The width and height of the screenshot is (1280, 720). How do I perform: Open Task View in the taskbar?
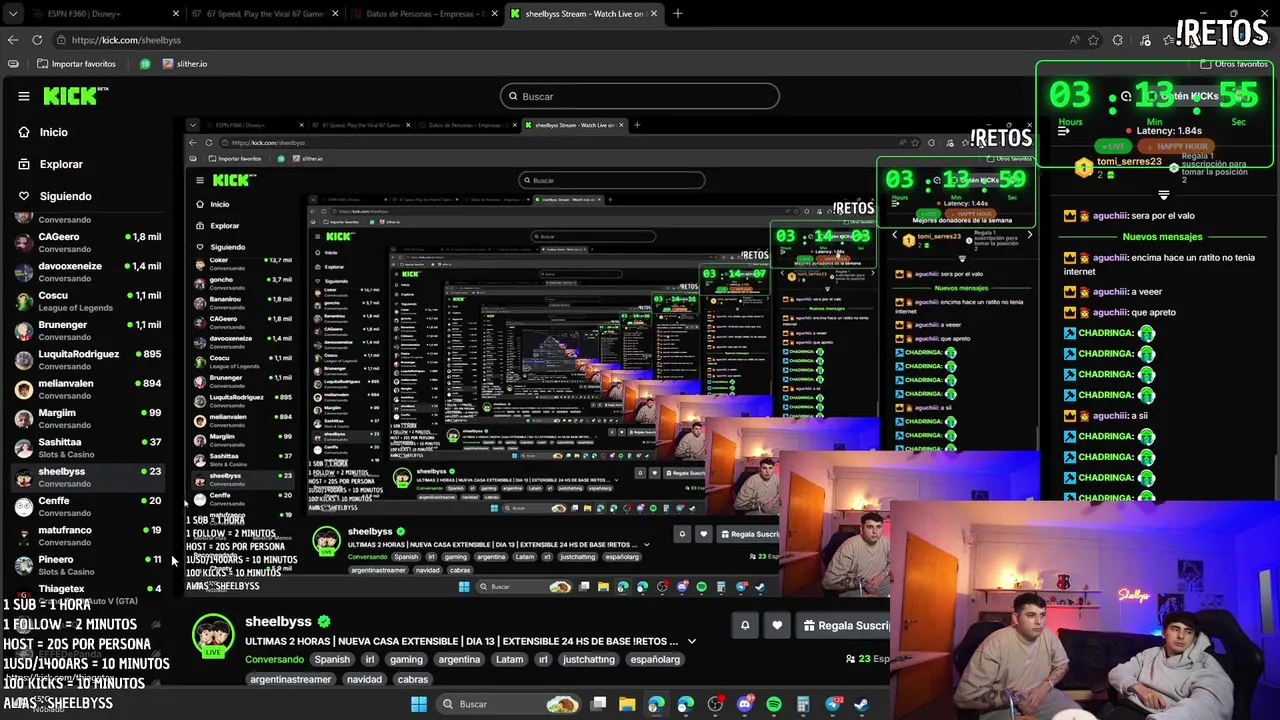[x=598, y=704]
